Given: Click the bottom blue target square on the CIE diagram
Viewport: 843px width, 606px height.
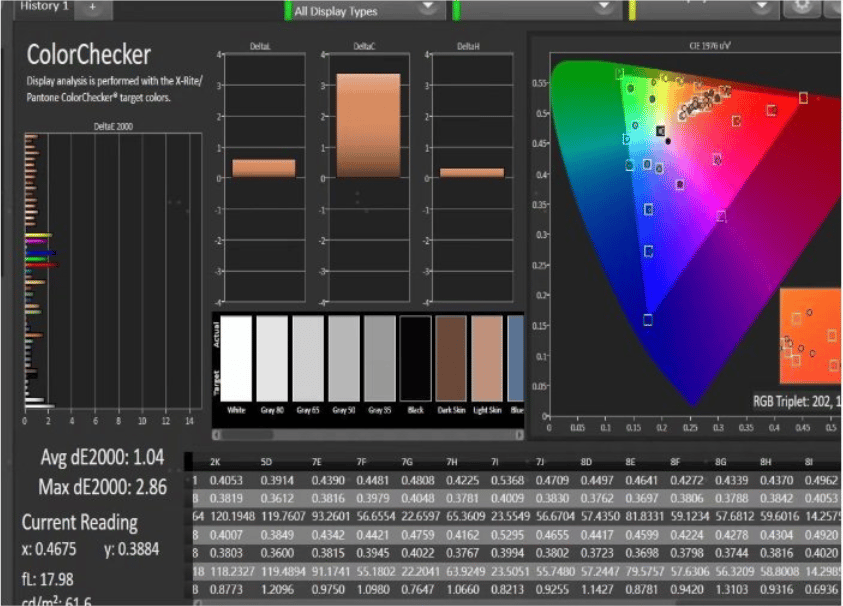Looking at the screenshot, I should click(648, 320).
